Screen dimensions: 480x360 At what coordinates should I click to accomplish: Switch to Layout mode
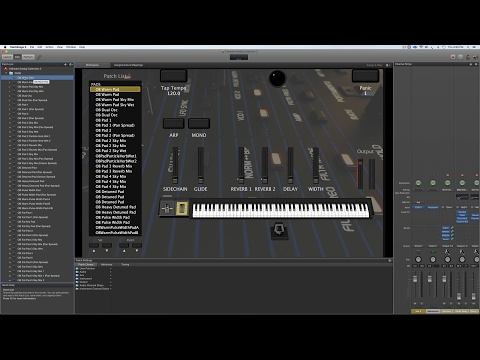(7, 57)
